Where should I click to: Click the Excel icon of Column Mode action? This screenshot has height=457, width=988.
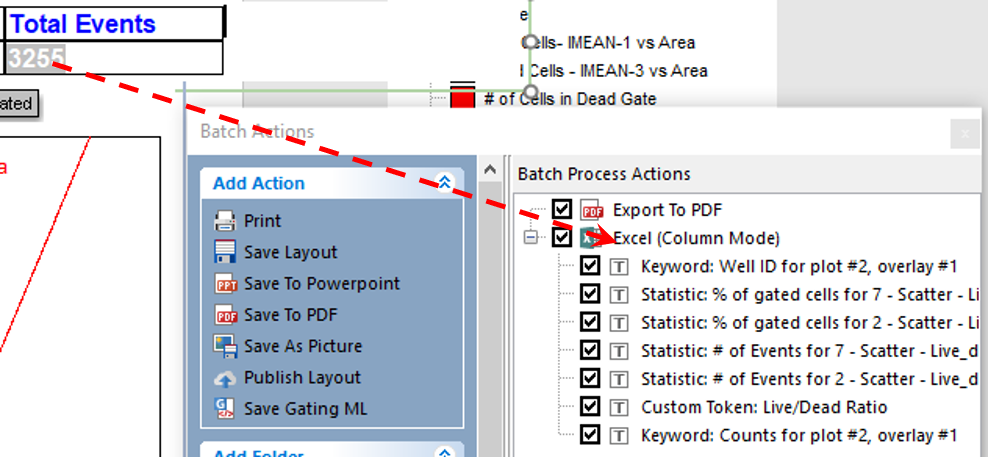[x=591, y=238]
